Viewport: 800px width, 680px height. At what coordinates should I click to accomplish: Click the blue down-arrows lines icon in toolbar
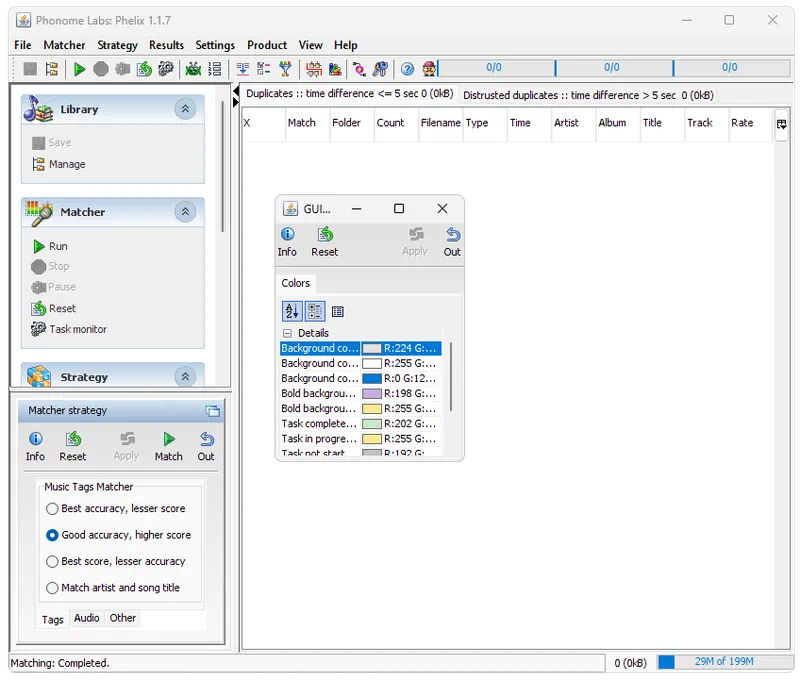click(242, 69)
